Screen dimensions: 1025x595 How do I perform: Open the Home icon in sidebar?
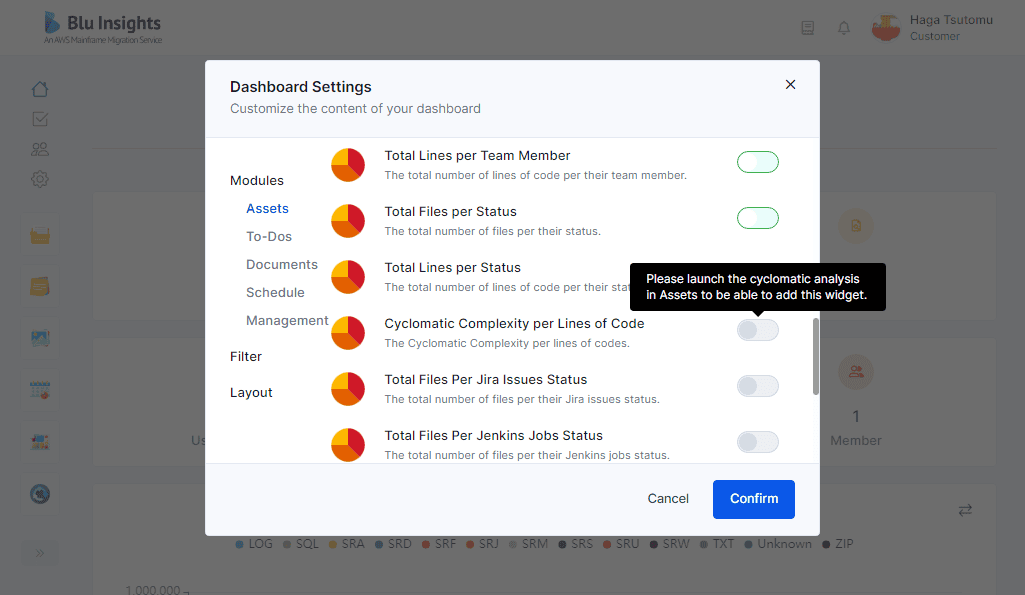point(40,89)
